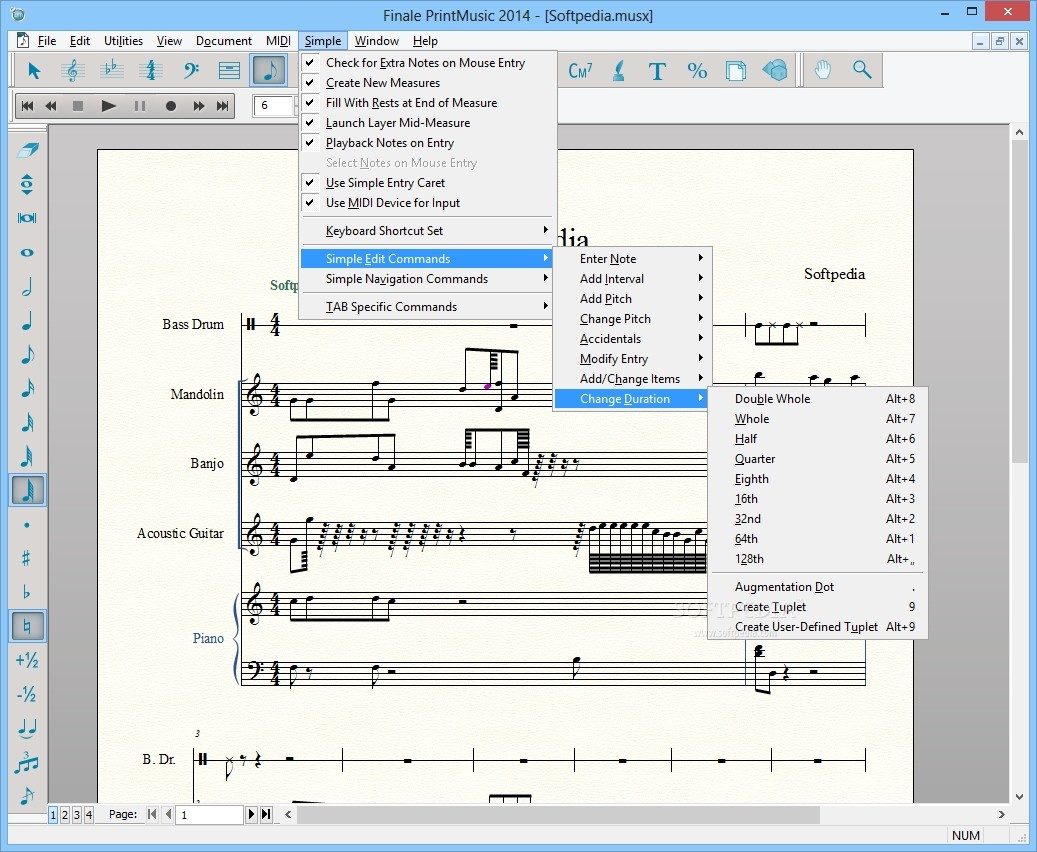Click the Record button
Screen dimensions: 1037x852
click(171, 106)
